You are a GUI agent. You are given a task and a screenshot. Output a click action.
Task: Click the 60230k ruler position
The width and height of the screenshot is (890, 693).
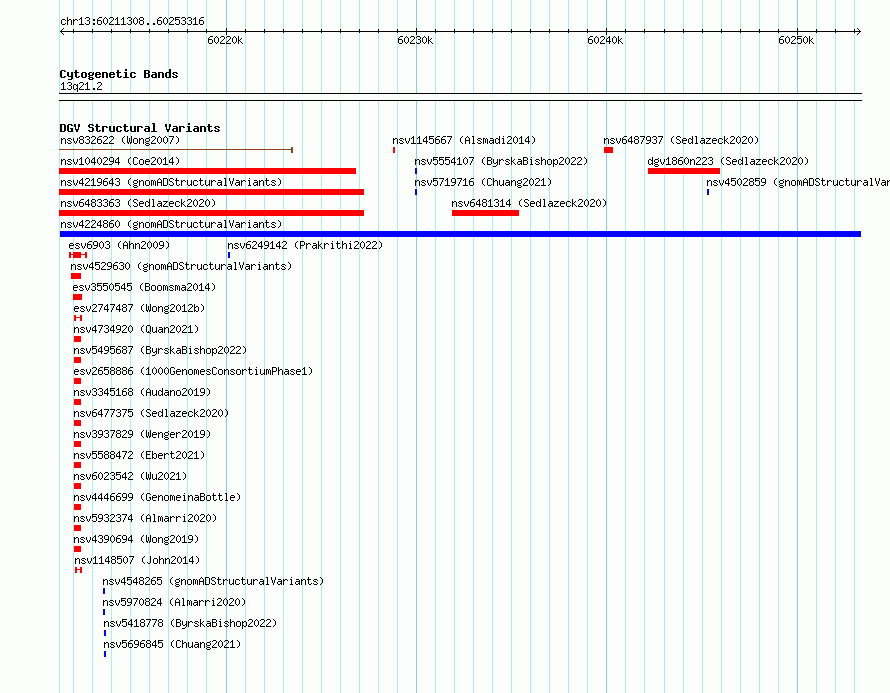(415, 40)
